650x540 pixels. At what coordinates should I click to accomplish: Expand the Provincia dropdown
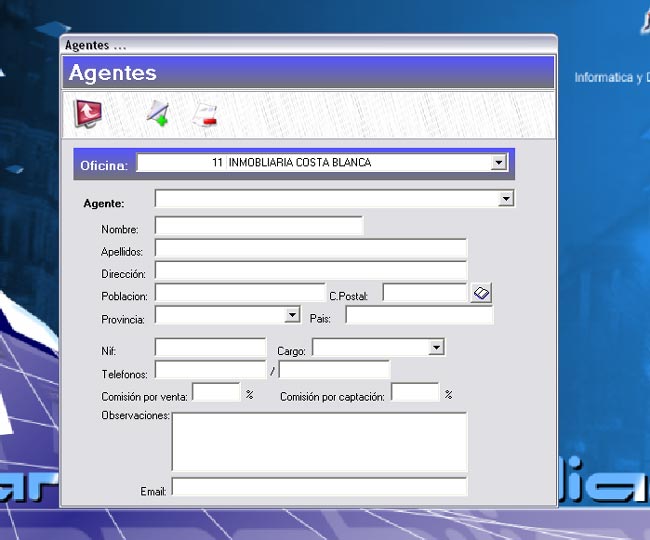click(x=292, y=315)
